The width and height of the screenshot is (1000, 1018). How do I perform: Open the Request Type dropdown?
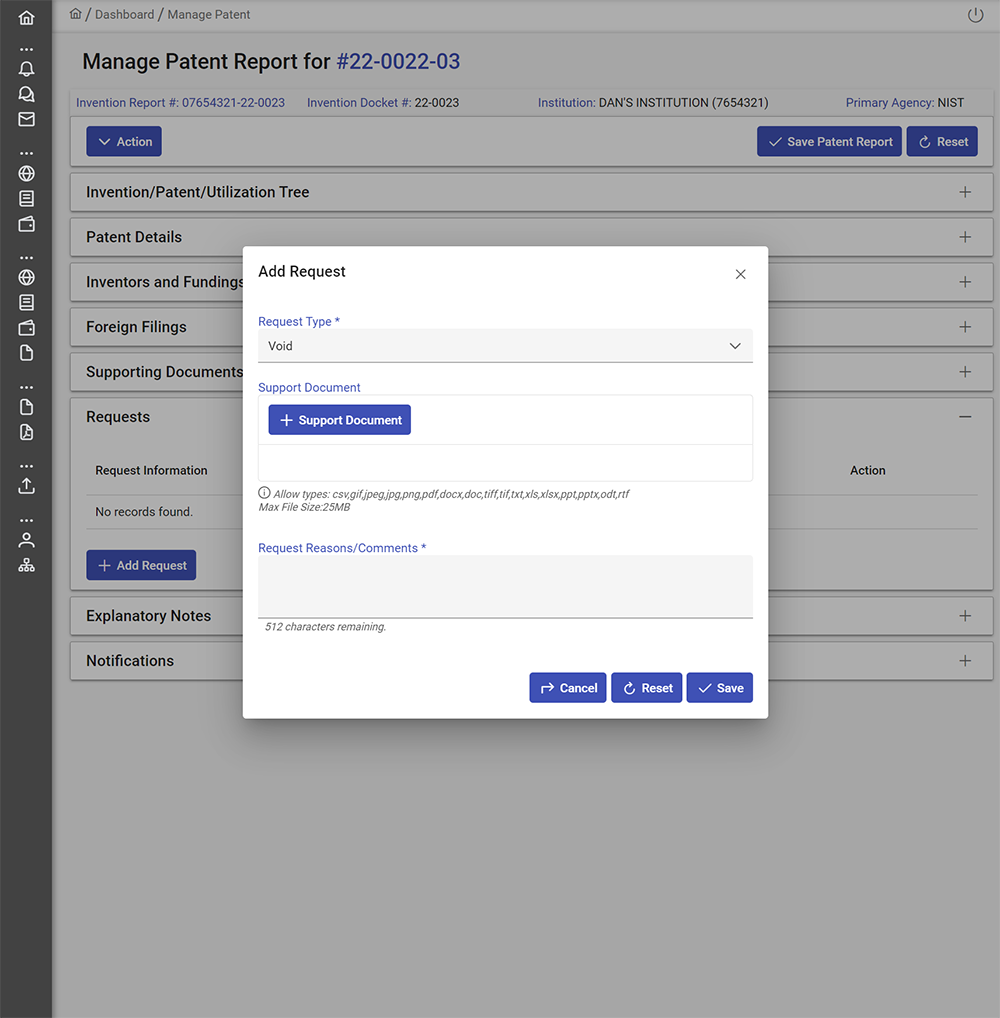(x=505, y=346)
